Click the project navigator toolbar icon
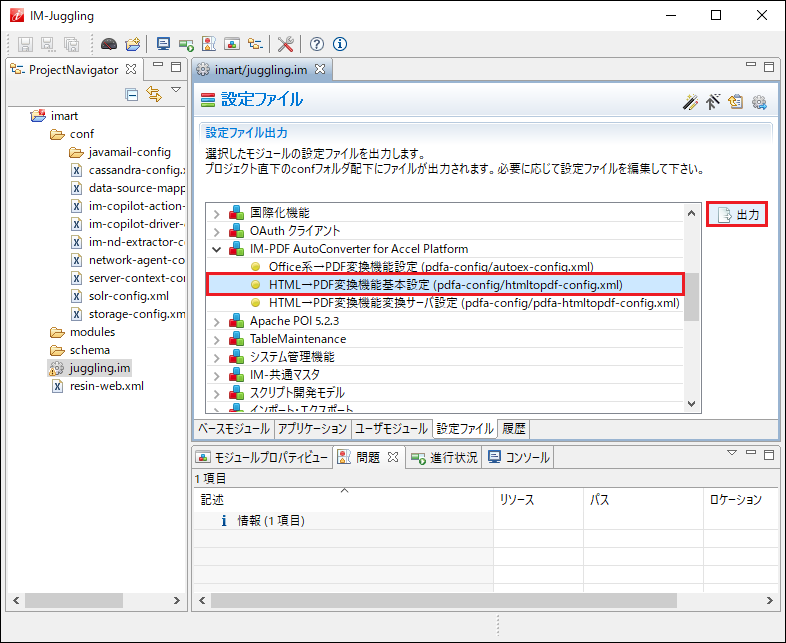786x643 pixels. [x=255, y=44]
